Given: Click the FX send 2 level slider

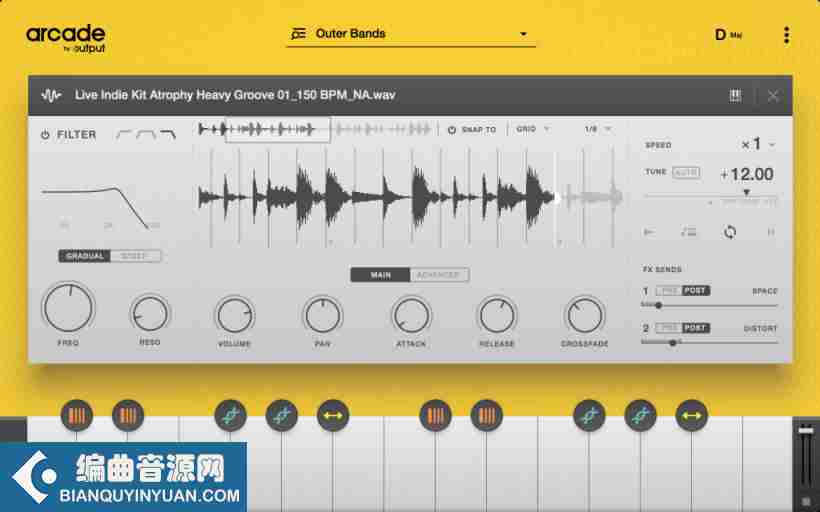Looking at the screenshot, I should pyautogui.click(x=710, y=343).
